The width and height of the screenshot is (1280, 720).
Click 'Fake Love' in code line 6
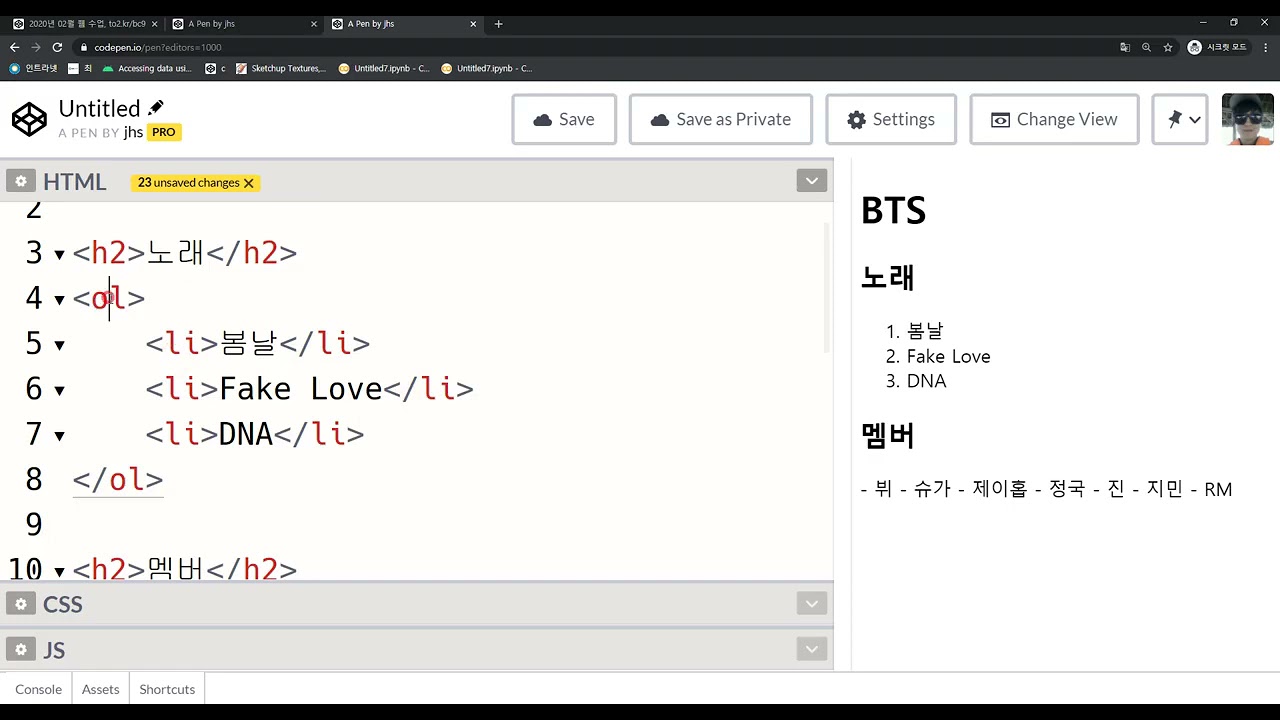[x=300, y=389]
